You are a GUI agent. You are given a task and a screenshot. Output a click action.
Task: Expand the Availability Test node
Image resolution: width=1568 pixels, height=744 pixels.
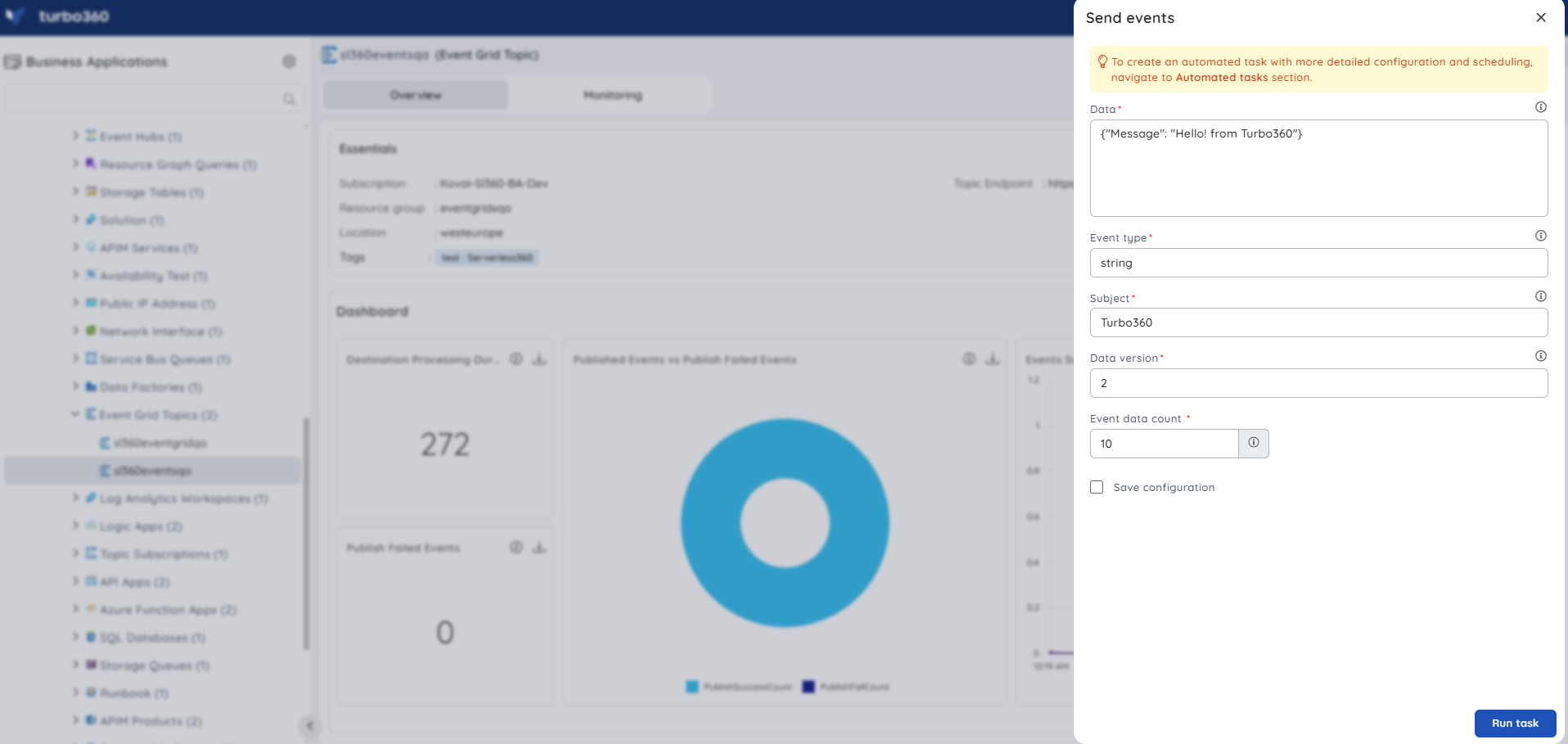[75, 275]
